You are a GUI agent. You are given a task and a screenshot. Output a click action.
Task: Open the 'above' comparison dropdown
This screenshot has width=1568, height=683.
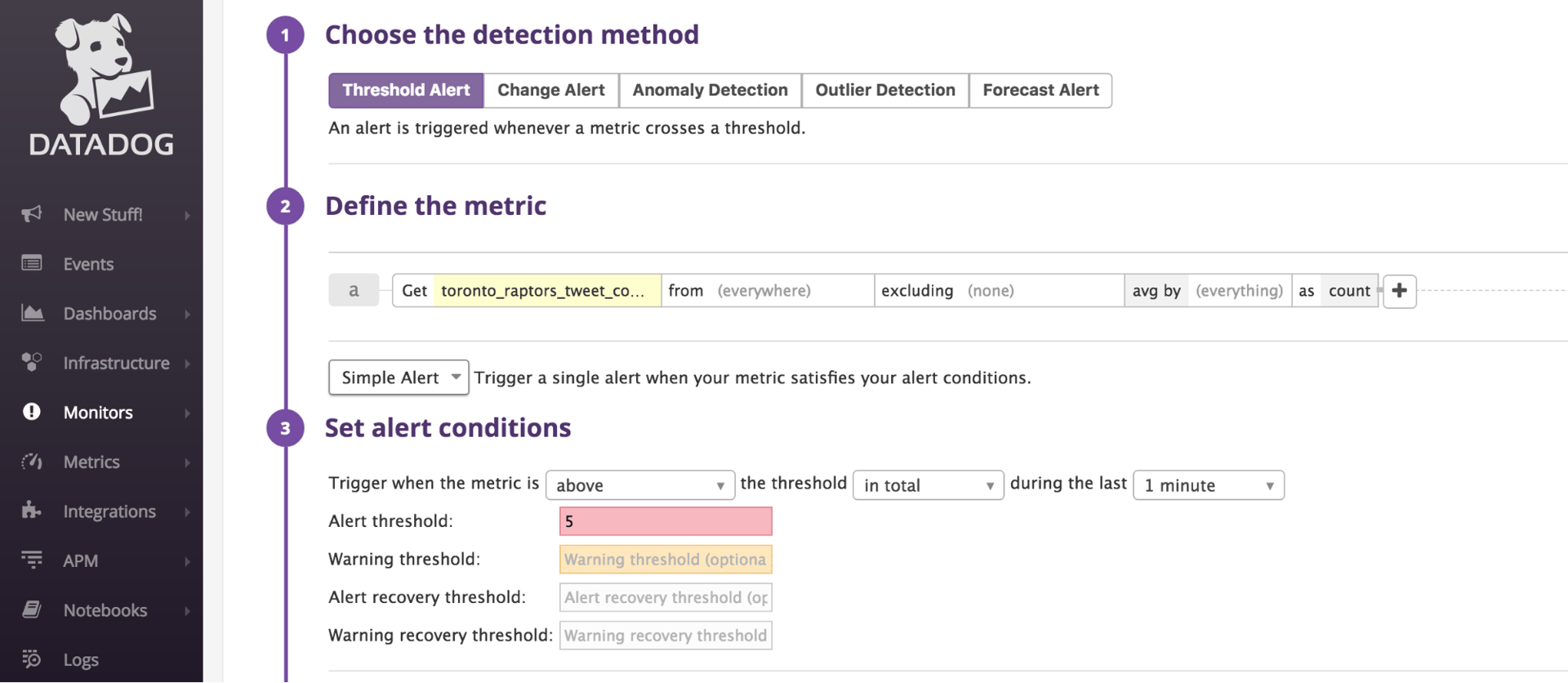pyautogui.click(x=639, y=485)
